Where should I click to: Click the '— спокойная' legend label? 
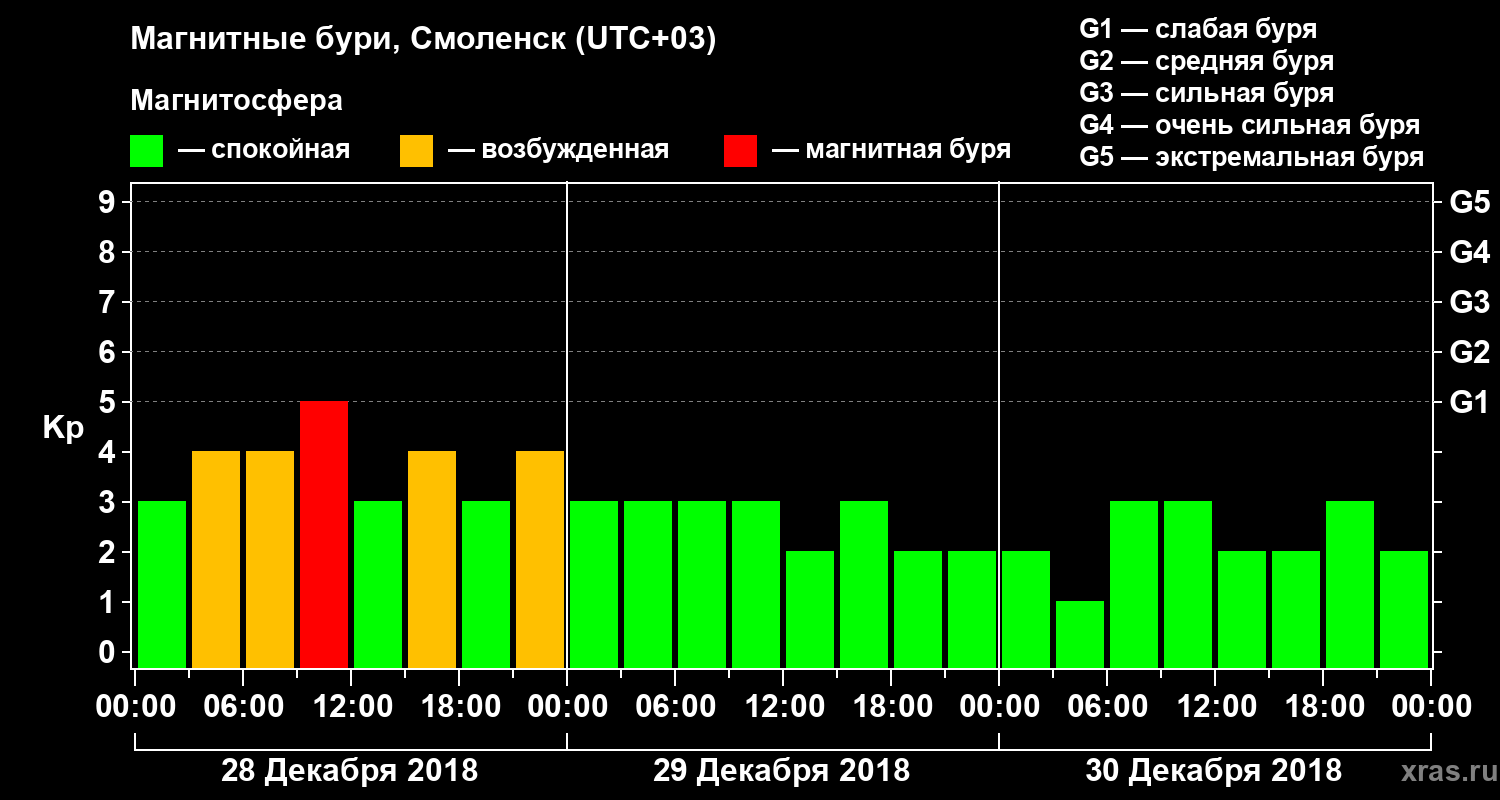tap(264, 151)
